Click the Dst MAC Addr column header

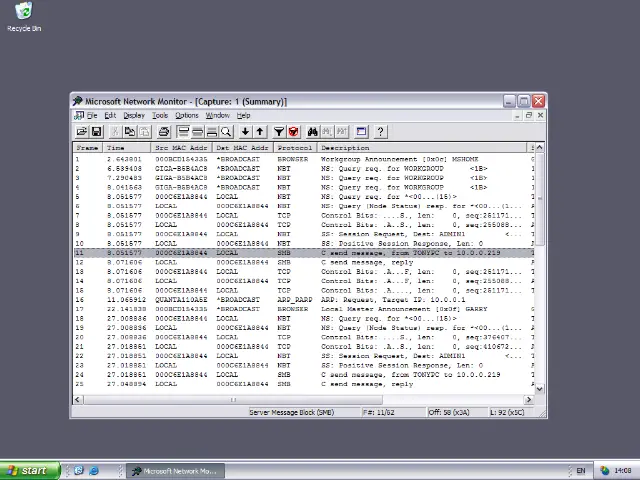pyautogui.click(x=242, y=148)
